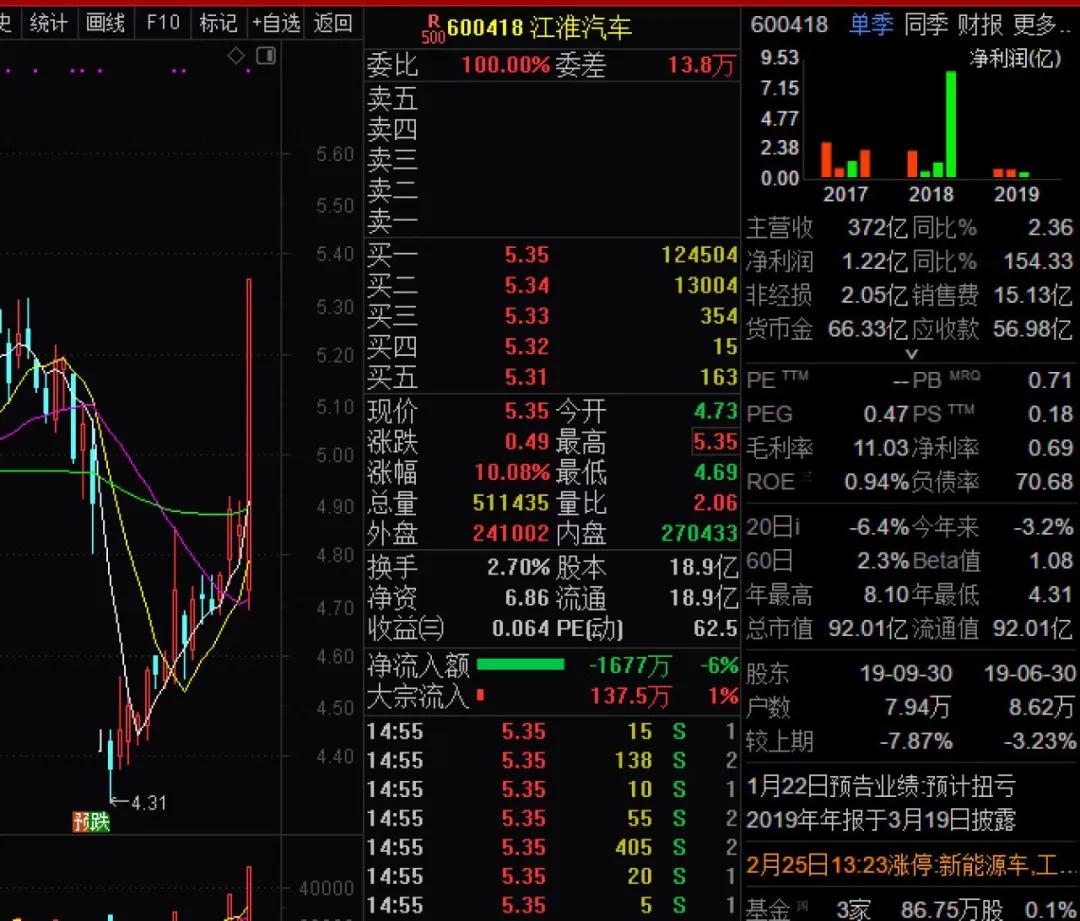Select 买二 price 5.34
Viewport: 1080px width, 921px height.
(x=527, y=285)
